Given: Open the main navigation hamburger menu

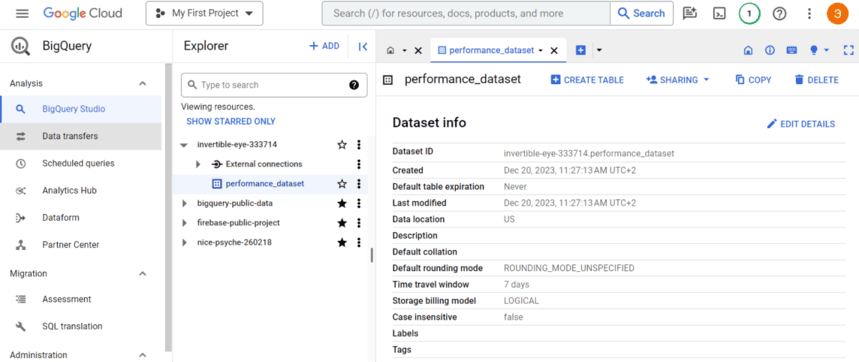Looking at the screenshot, I should [22, 13].
